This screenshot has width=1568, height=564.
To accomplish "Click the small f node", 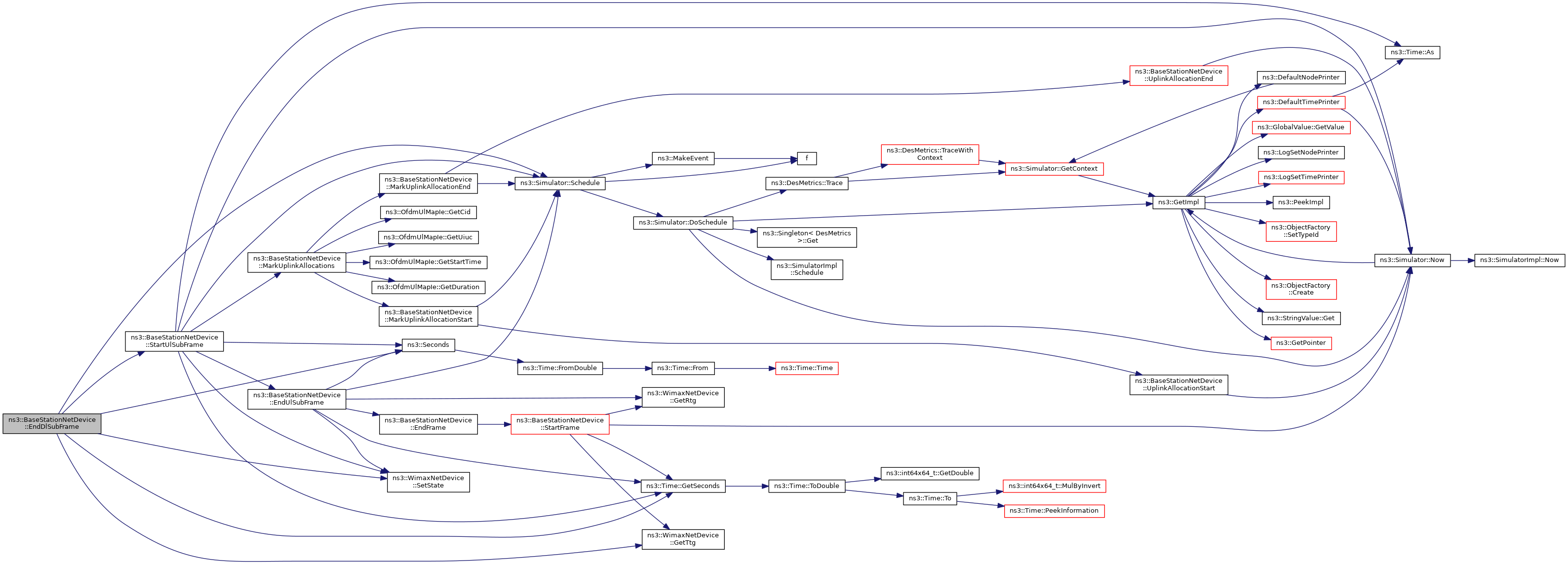I will pos(807,159).
